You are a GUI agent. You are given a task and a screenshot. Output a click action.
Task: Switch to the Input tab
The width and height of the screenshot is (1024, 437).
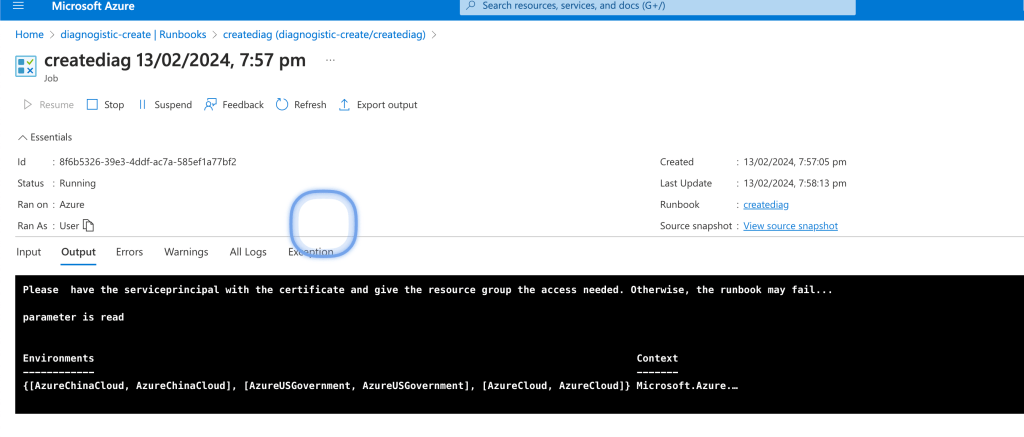[x=29, y=251]
